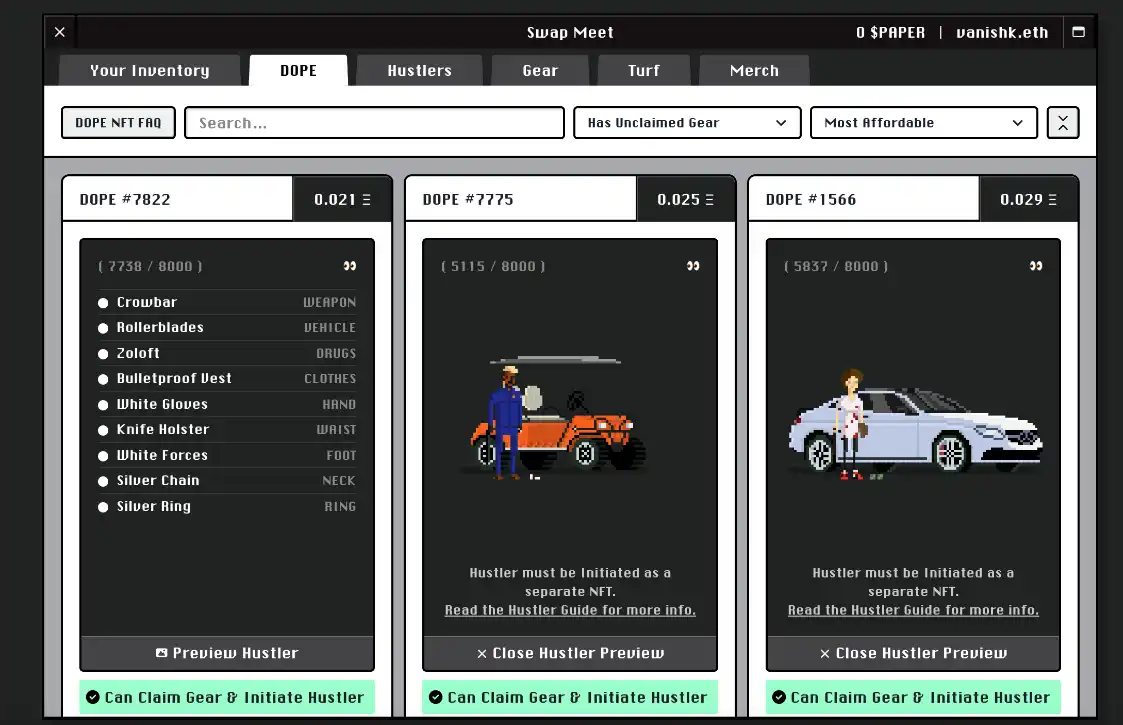The height and width of the screenshot is (725, 1123).
Task: Open the Has Unclaimed Gear dropdown
Action: pos(687,123)
